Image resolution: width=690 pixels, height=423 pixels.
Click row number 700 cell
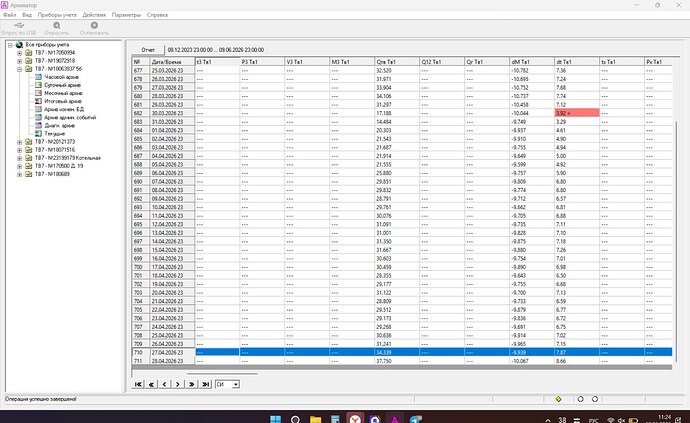point(141,267)
